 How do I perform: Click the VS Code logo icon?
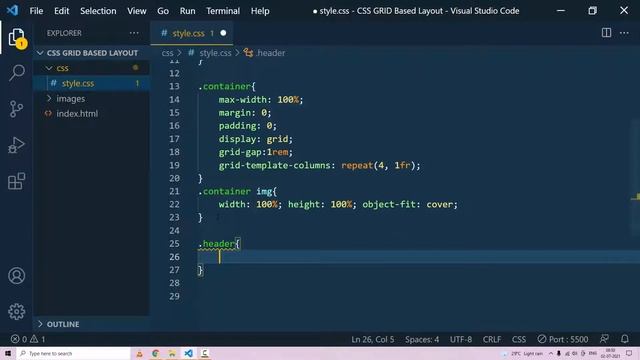click(12, 11)
